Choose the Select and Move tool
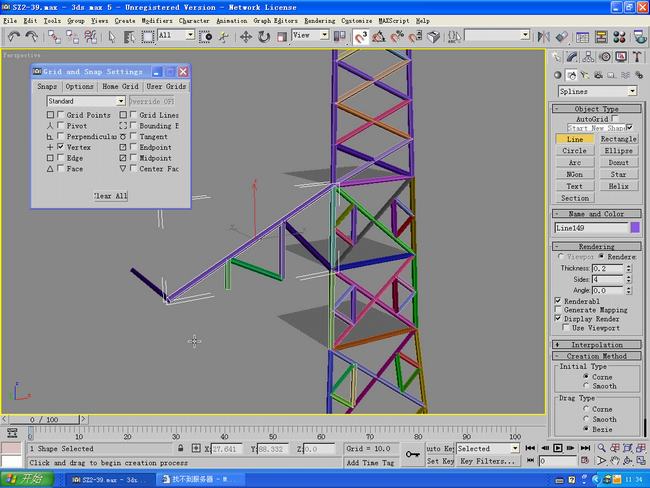650x488 pixels. pyautogui.click(x=246, y=37)
